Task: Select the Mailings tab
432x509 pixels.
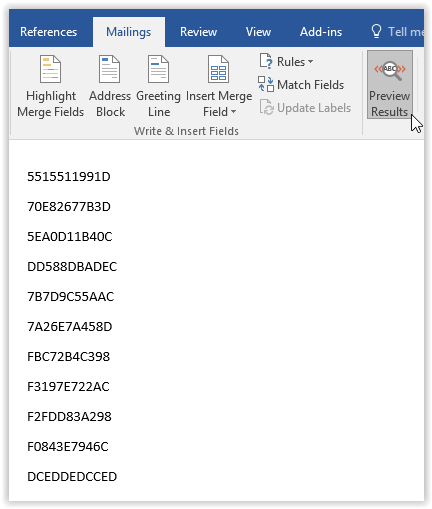Action: [x=129, y=32]
